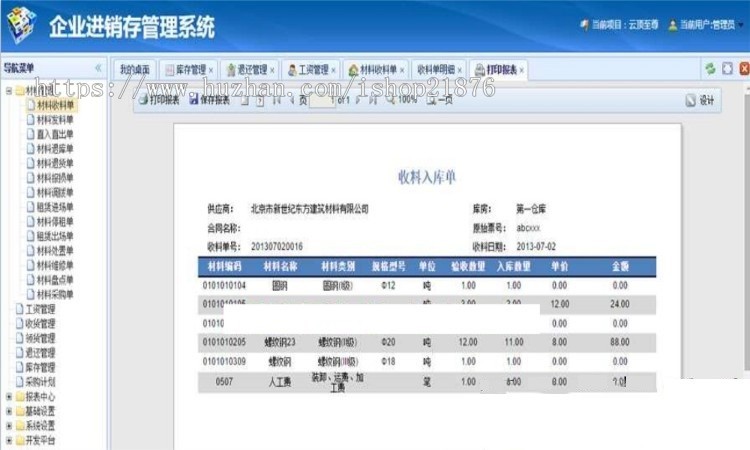The width and height of the screenshot is (750, 450).
Task: Open 收货管理 in navigation tree
Action: pyautogui.click(x=40, y=324)
